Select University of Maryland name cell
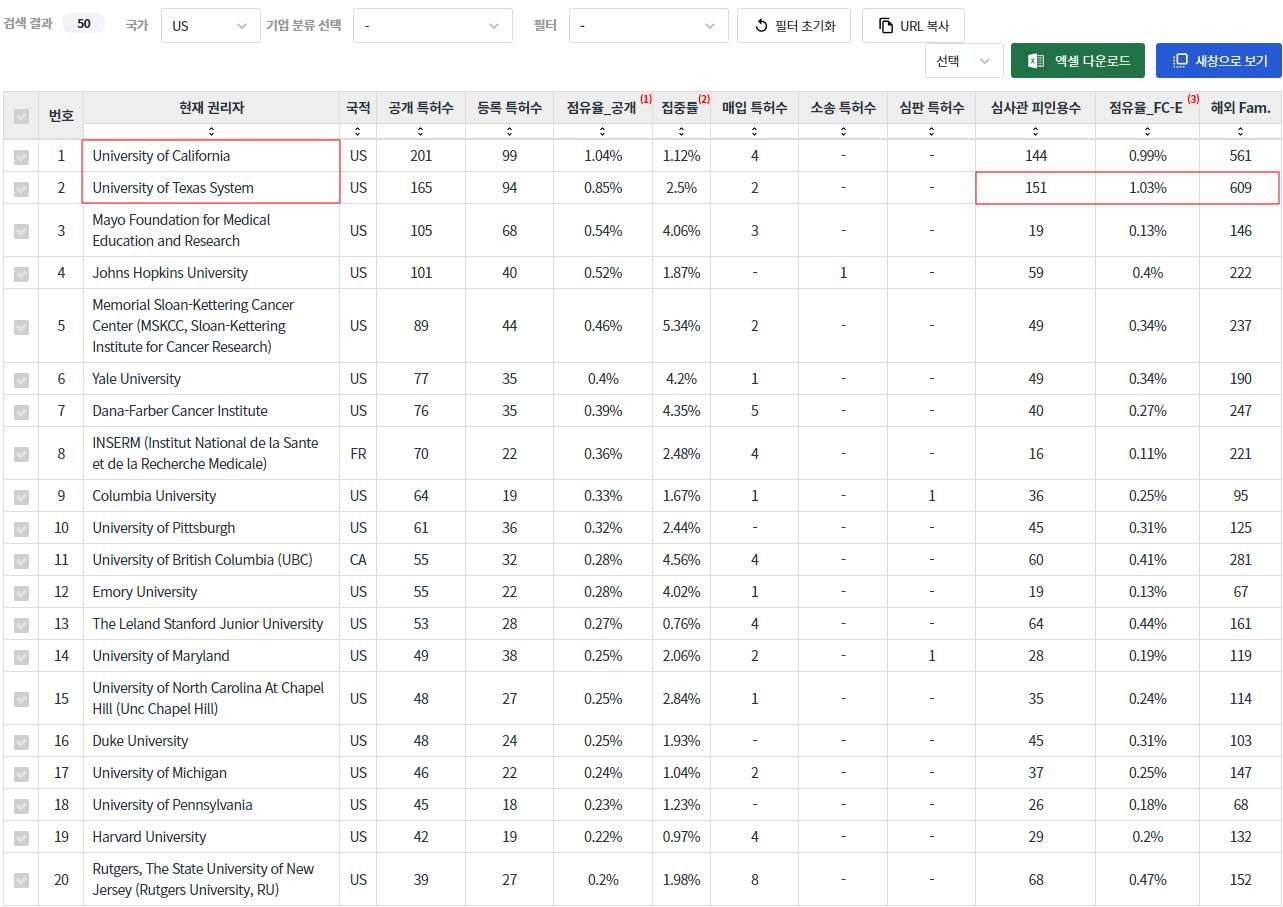The width and height of the screenshot is (1283, 907). coord(211,656)
